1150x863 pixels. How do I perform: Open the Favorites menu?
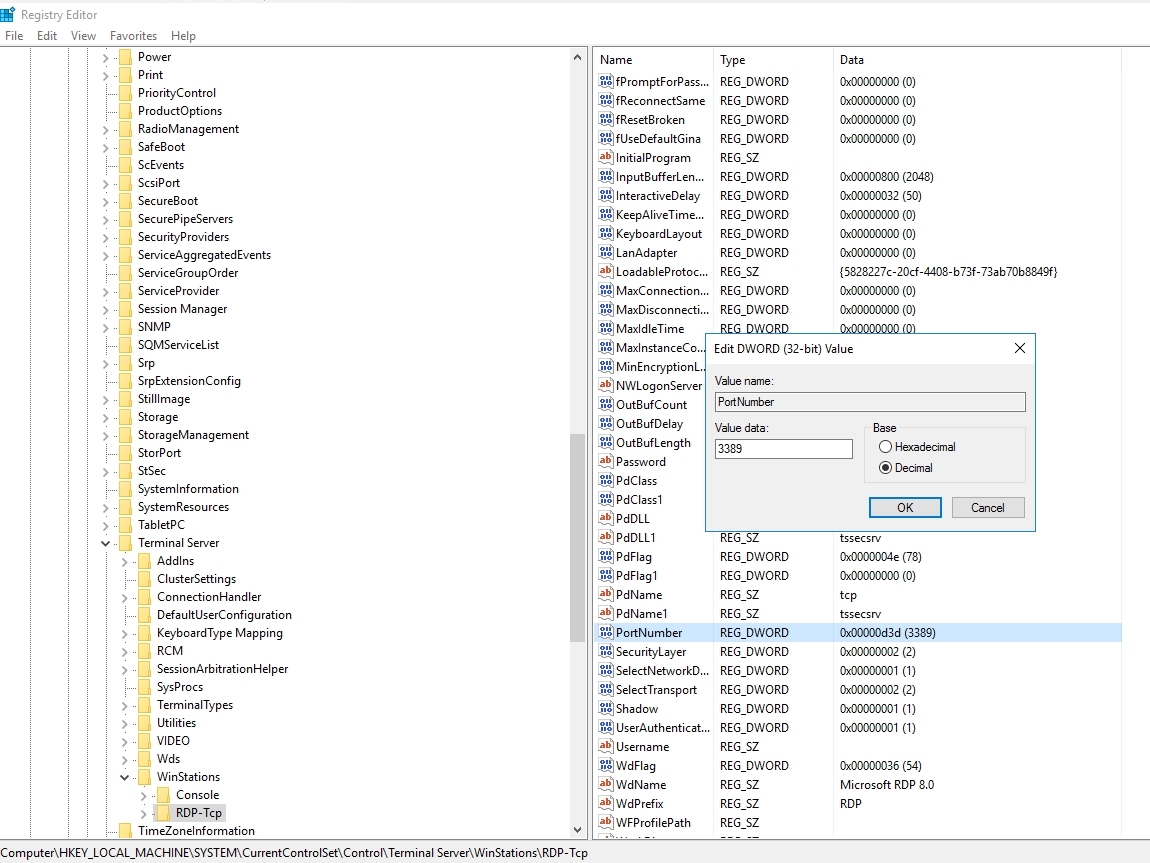point(133,35)
